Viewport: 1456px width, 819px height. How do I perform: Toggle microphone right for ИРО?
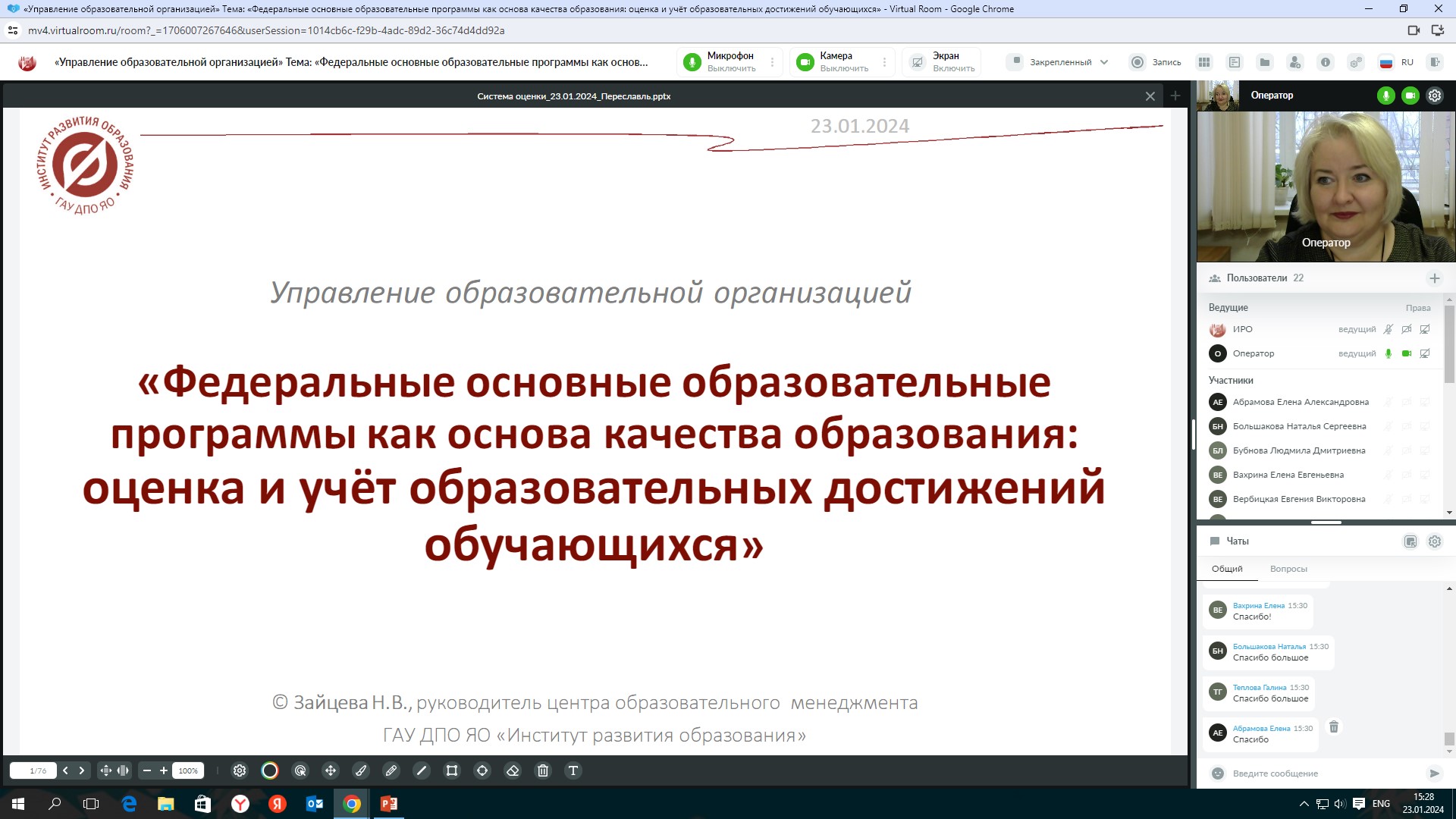pos(1389,329)
